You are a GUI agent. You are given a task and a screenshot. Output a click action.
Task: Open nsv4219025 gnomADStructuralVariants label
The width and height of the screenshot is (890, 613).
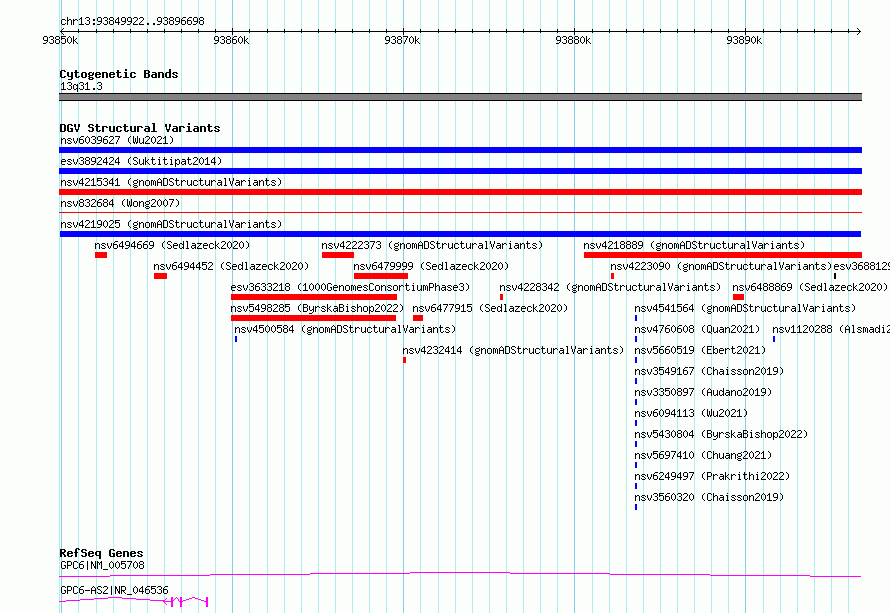coord(171,224)
